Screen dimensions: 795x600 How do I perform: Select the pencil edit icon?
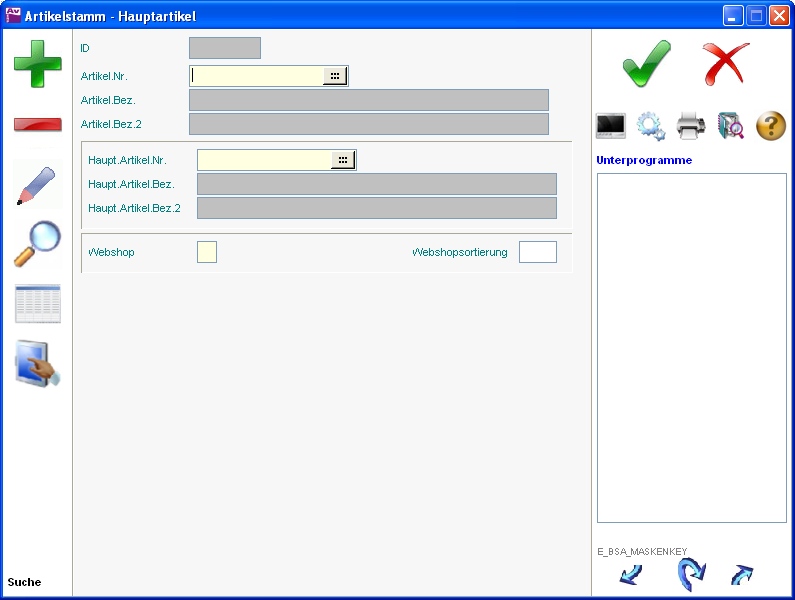(37, 185)
